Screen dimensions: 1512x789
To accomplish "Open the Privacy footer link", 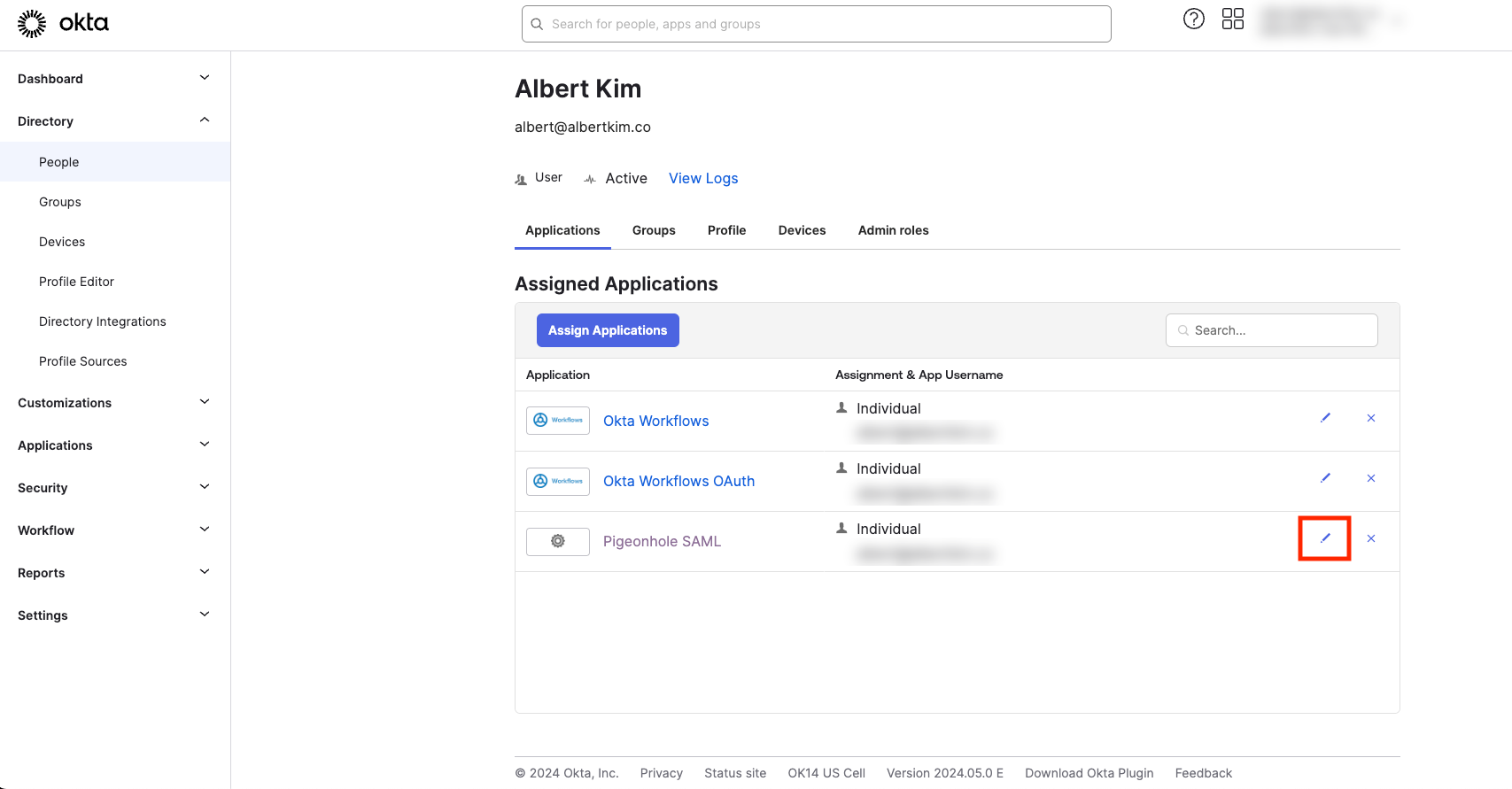I will [662, 773].
